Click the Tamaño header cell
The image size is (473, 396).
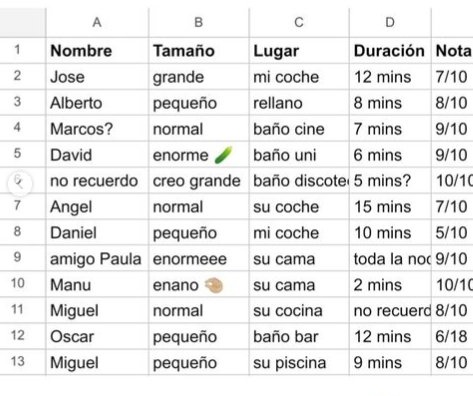coord(199,51)
